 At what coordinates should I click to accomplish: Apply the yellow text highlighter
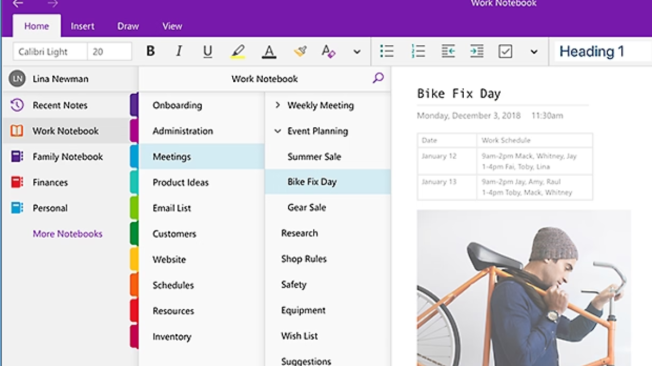(x=238, y=52)
